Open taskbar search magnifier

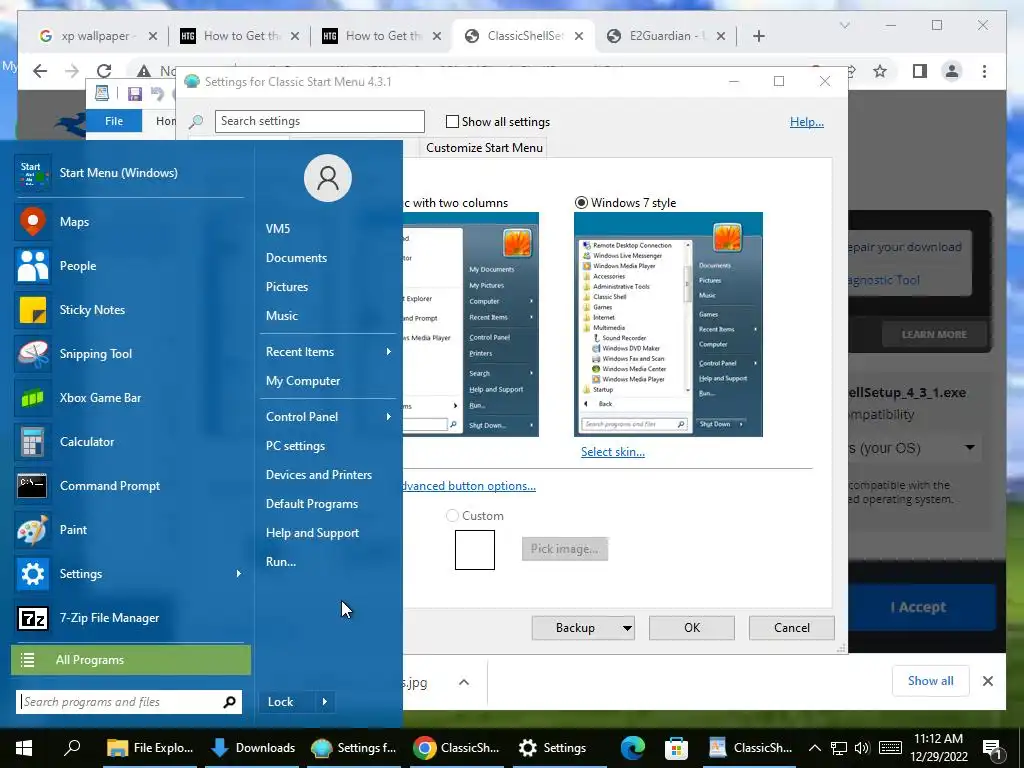click(72, 748)
